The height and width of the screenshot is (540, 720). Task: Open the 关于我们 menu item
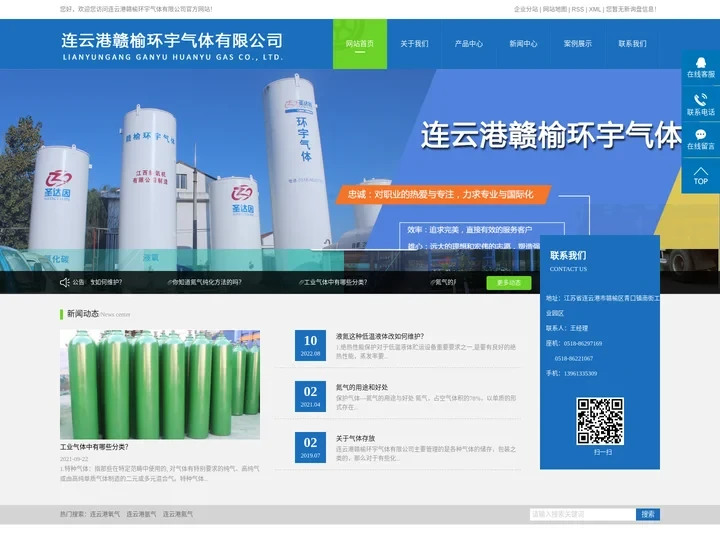[x=414, y=44]
